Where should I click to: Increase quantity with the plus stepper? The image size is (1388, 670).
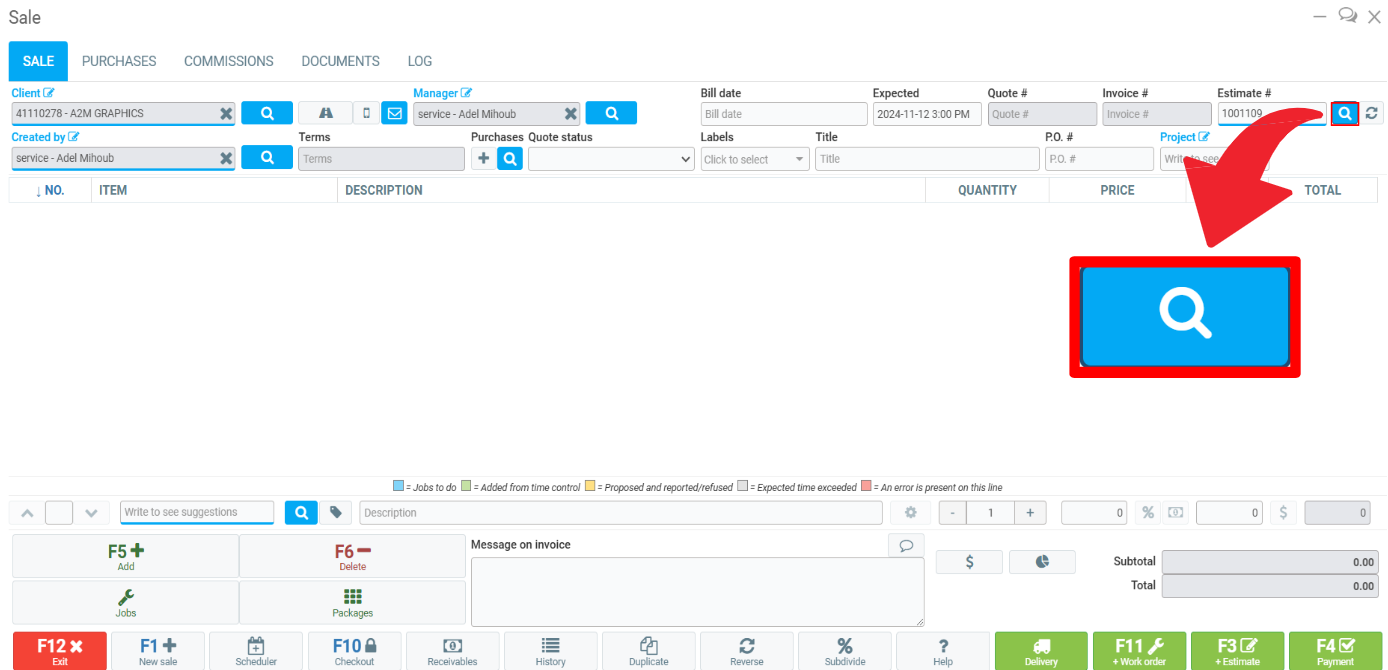(1029, 513)
